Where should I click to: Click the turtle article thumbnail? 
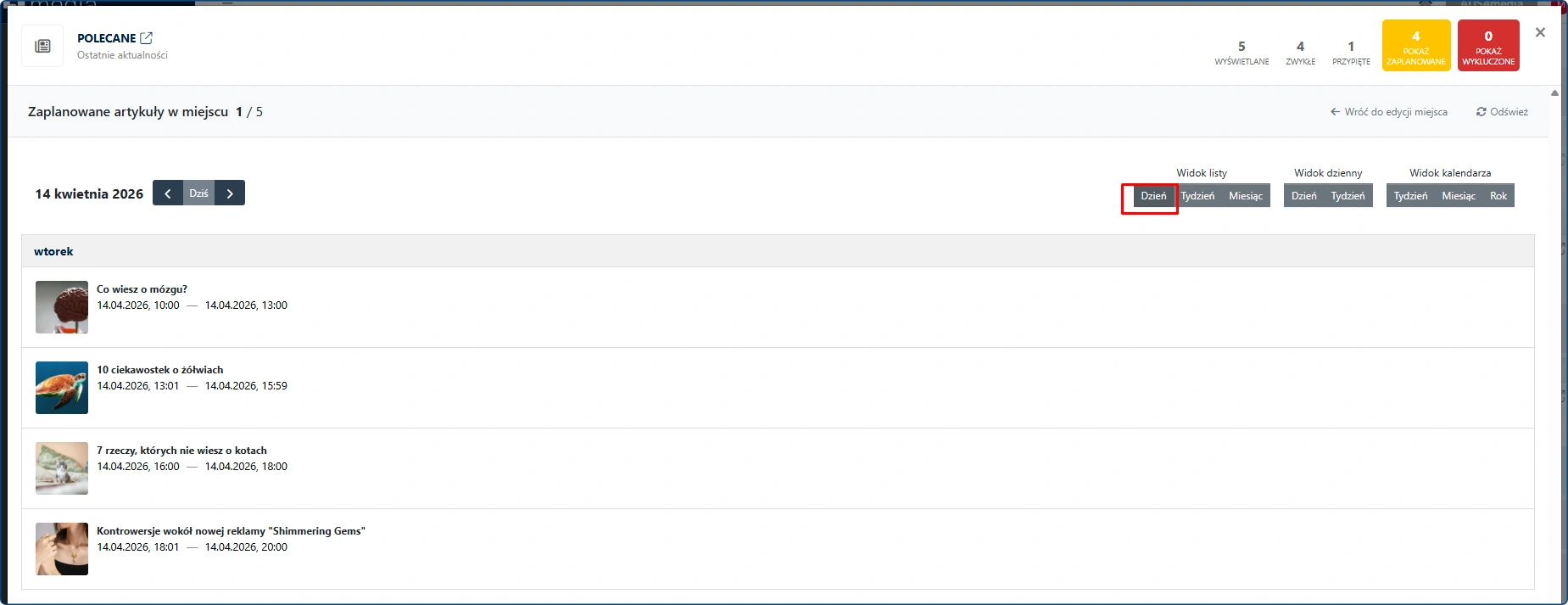[x=62, y=388]
